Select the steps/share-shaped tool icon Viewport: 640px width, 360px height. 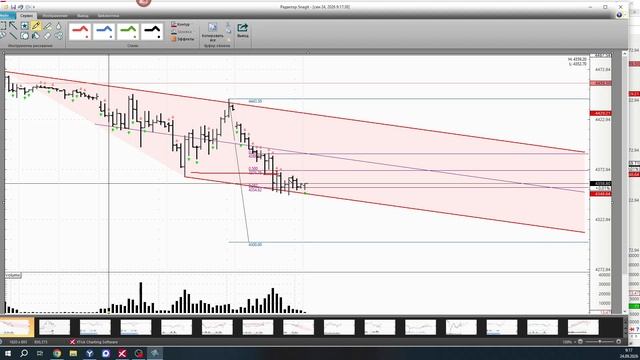(59, 36)
